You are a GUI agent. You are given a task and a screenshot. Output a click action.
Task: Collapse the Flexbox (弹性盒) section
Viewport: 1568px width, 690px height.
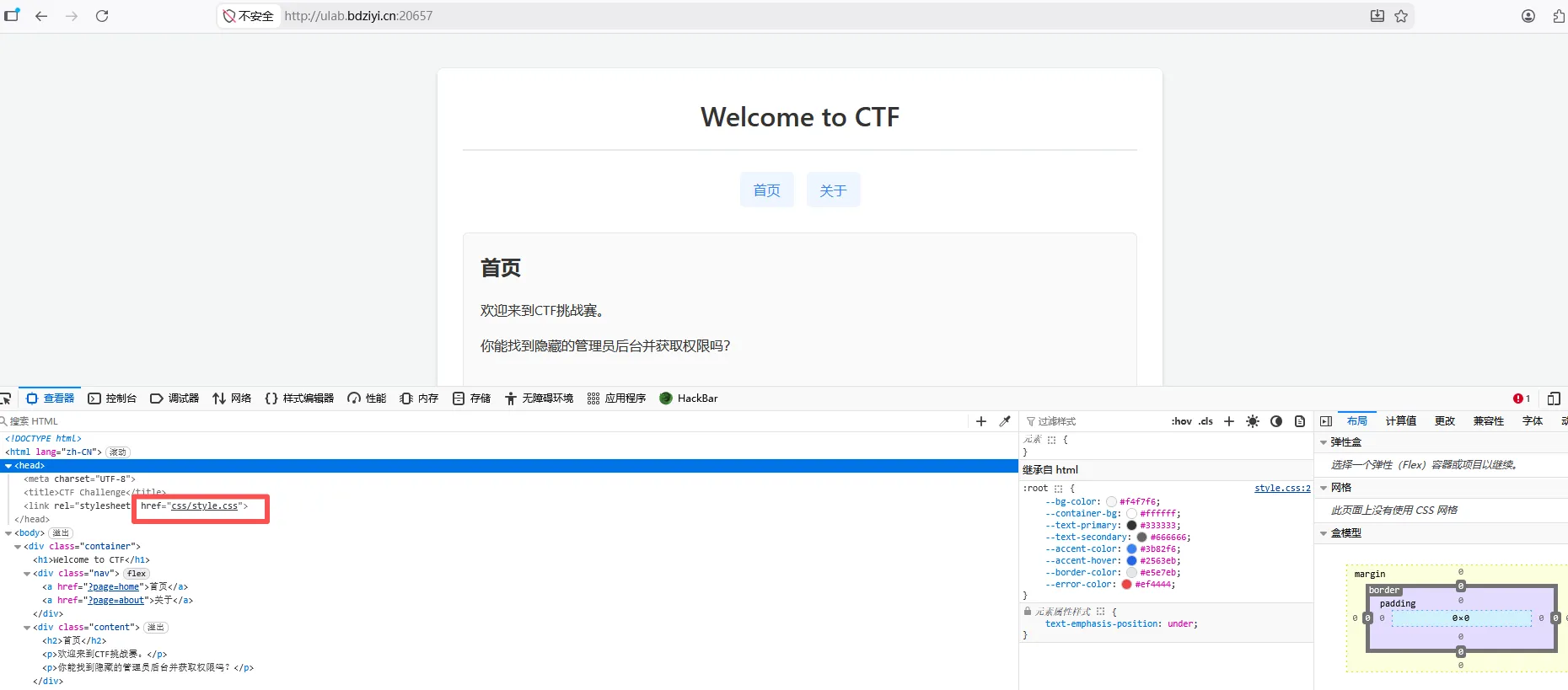[x=1324, y=442]
